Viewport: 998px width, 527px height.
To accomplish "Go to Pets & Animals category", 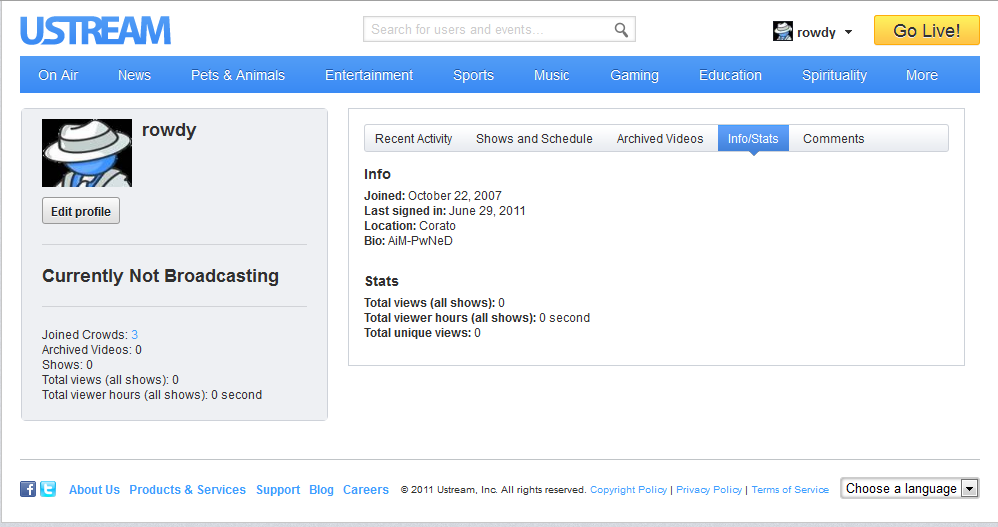I will coord(238,75).
